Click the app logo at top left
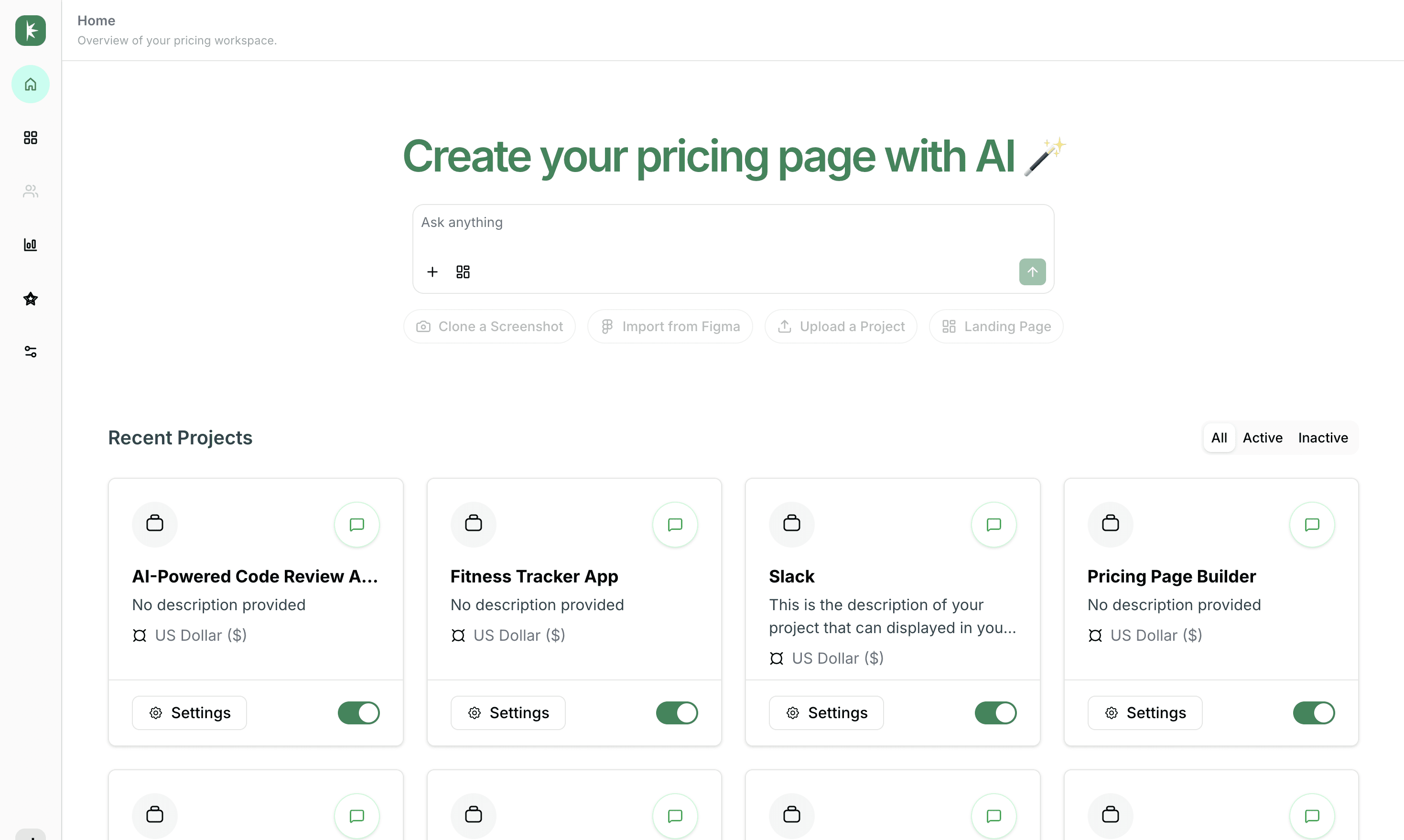The width and height of the screenshot is (1404, 840). coord(30,31)
